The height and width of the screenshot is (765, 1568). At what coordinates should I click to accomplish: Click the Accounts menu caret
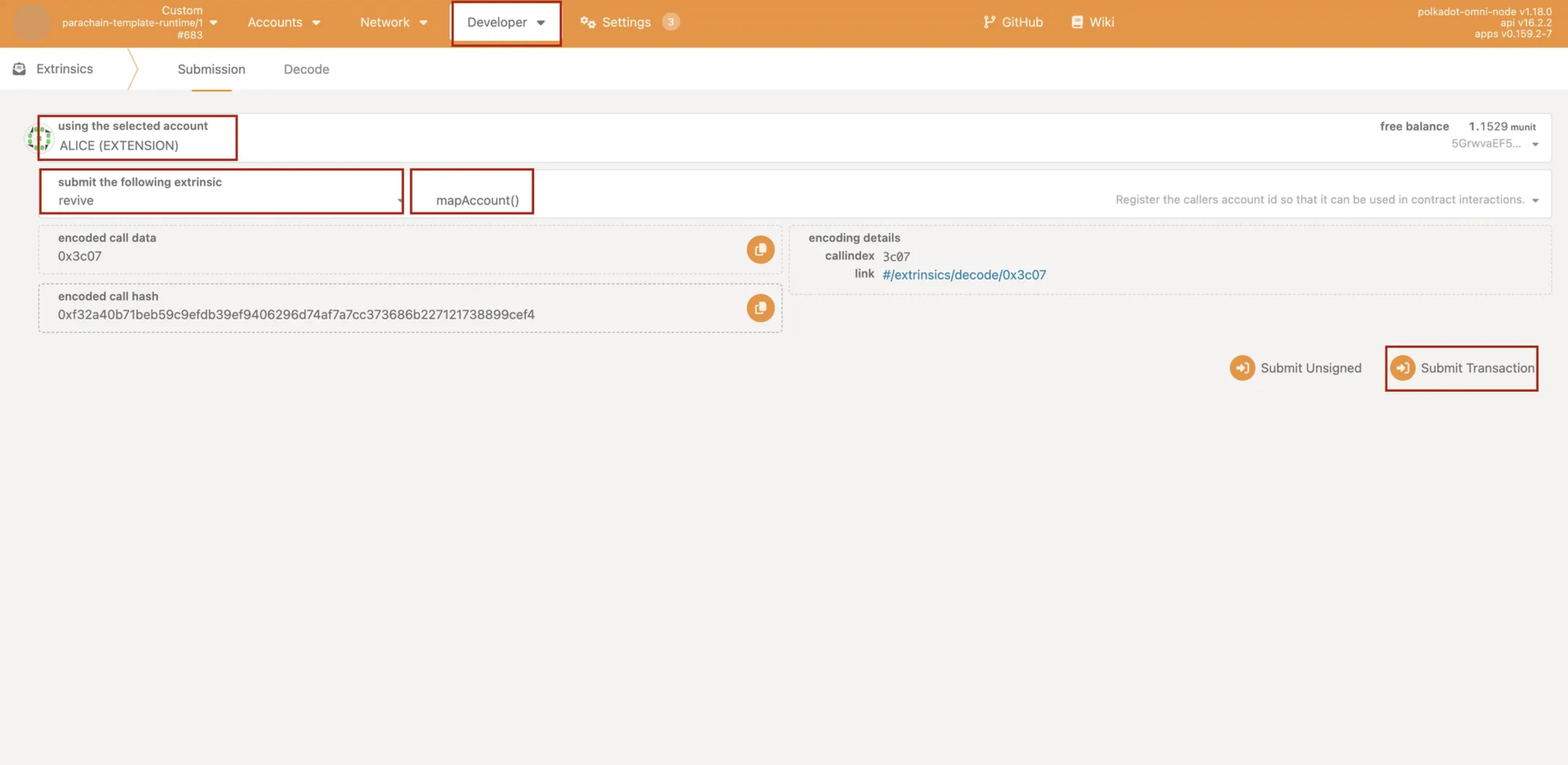point(316,23)
